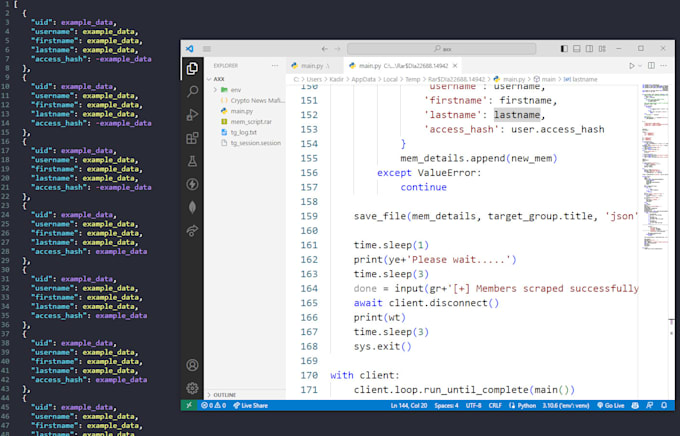Image resolution: width=680 pixels, height=436 pixels.
Task: Click the Users breadcrumb segment
Action: click(x=314, y=79)
